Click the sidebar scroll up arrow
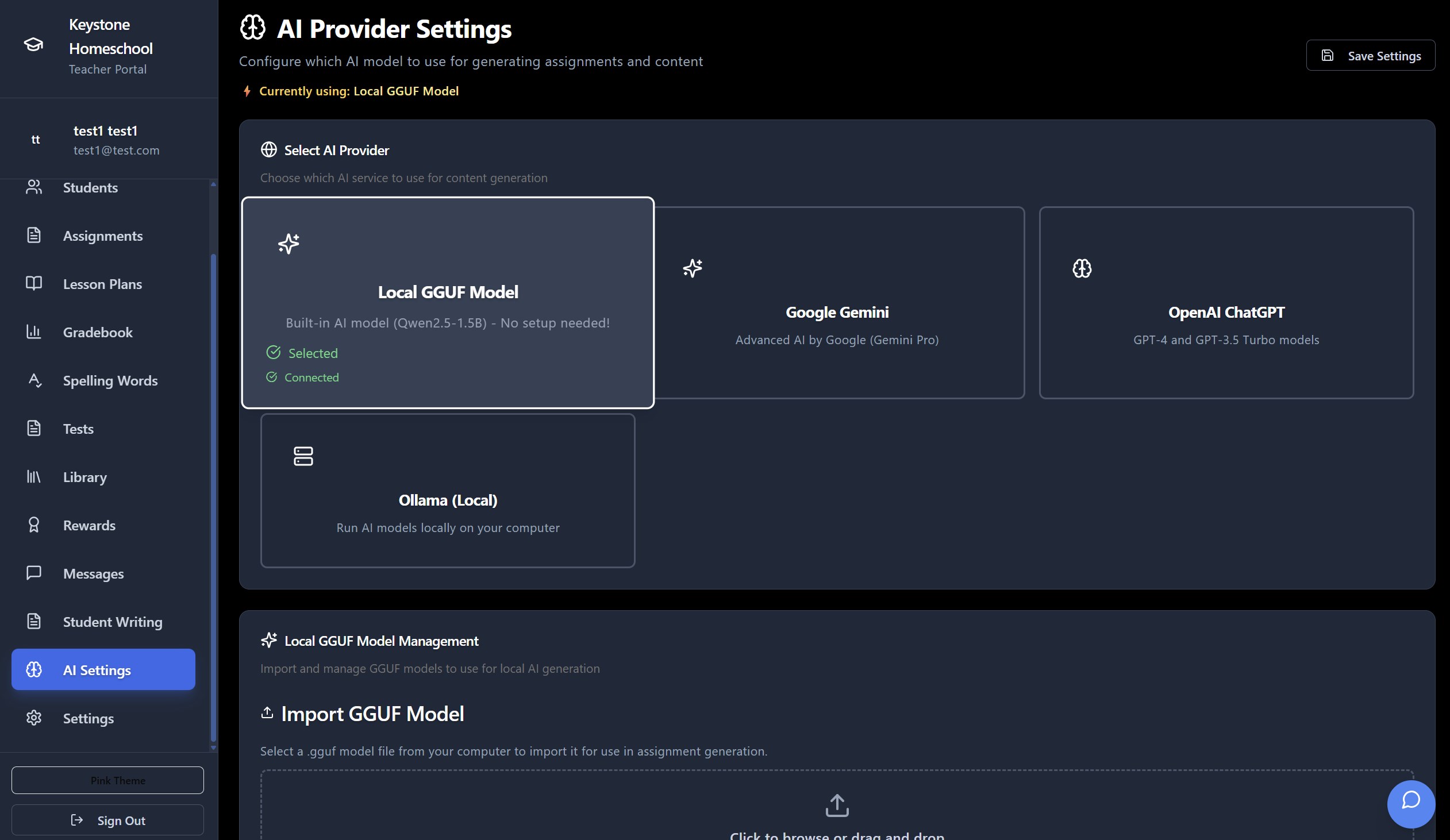This screenshot has width=1450, height=840. pos(213,184)
